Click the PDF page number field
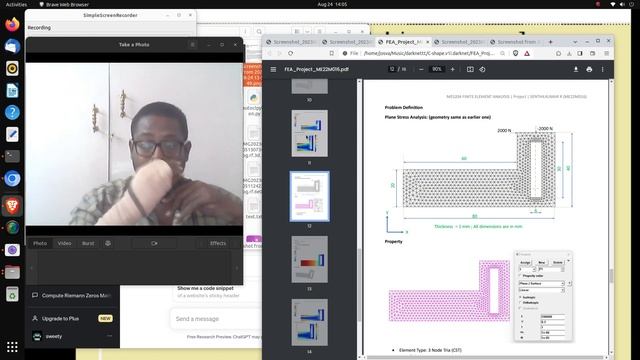 click(392, 69)
